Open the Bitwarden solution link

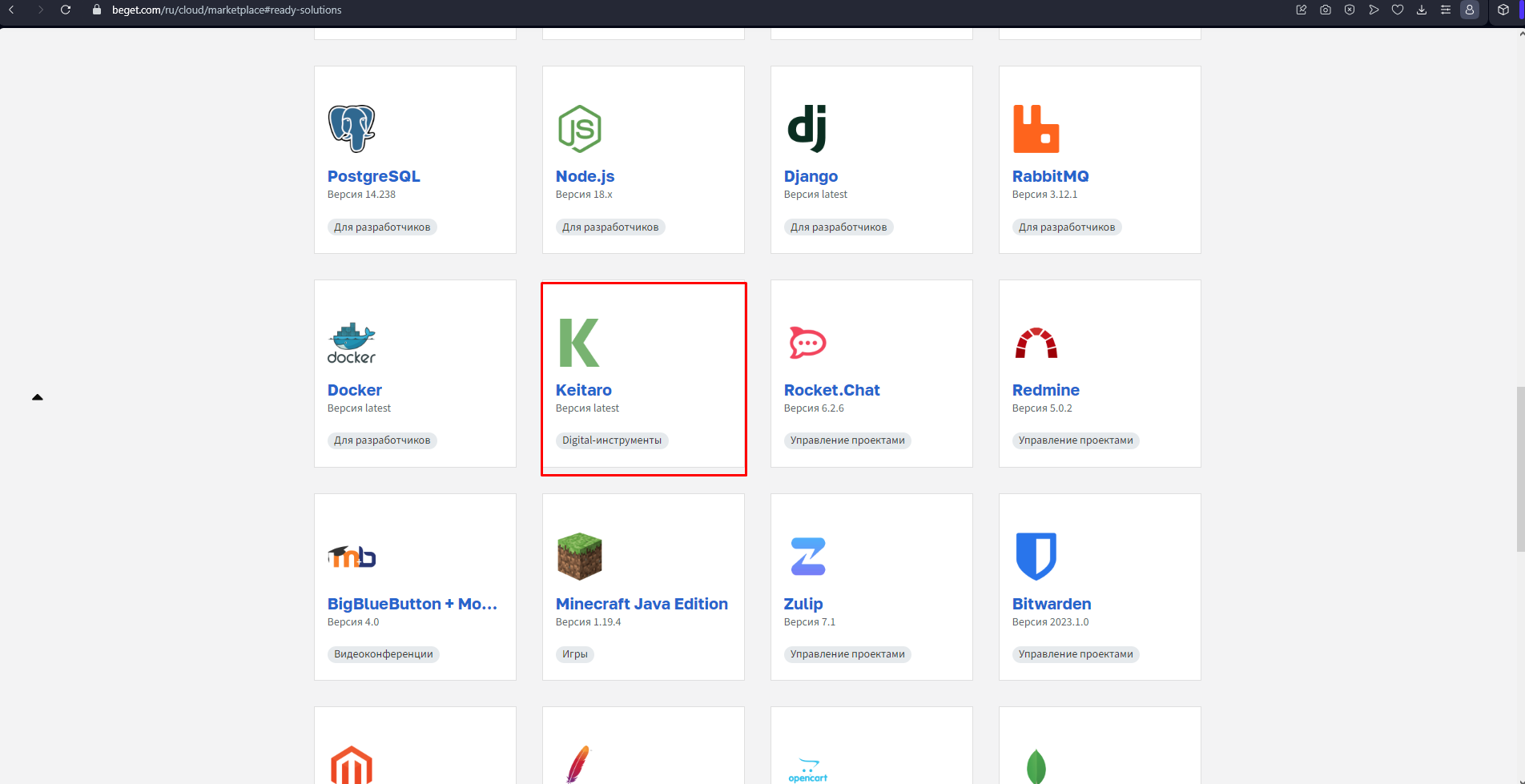pos(1052,604)
